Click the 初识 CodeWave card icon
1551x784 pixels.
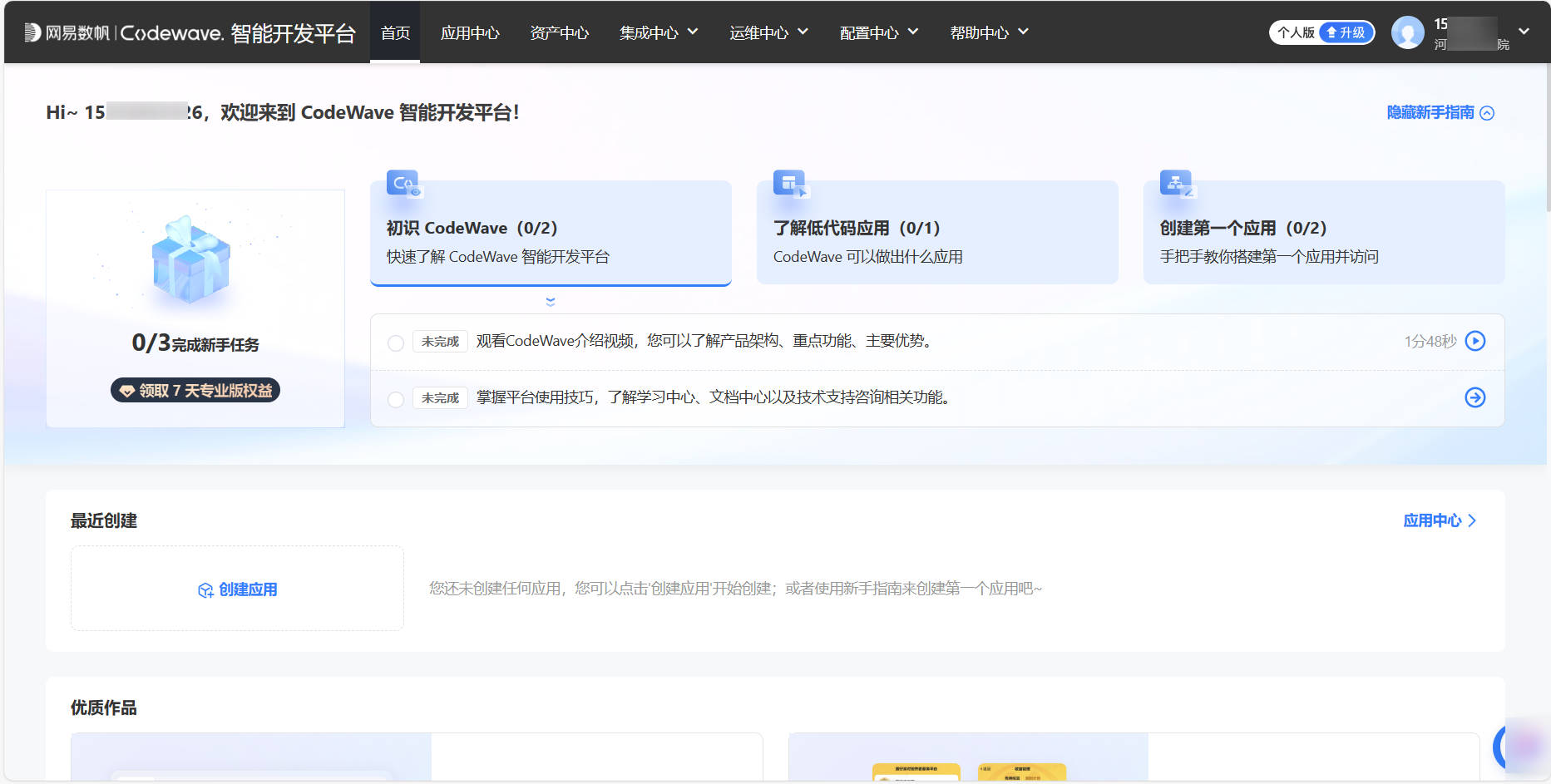point(404,183)
